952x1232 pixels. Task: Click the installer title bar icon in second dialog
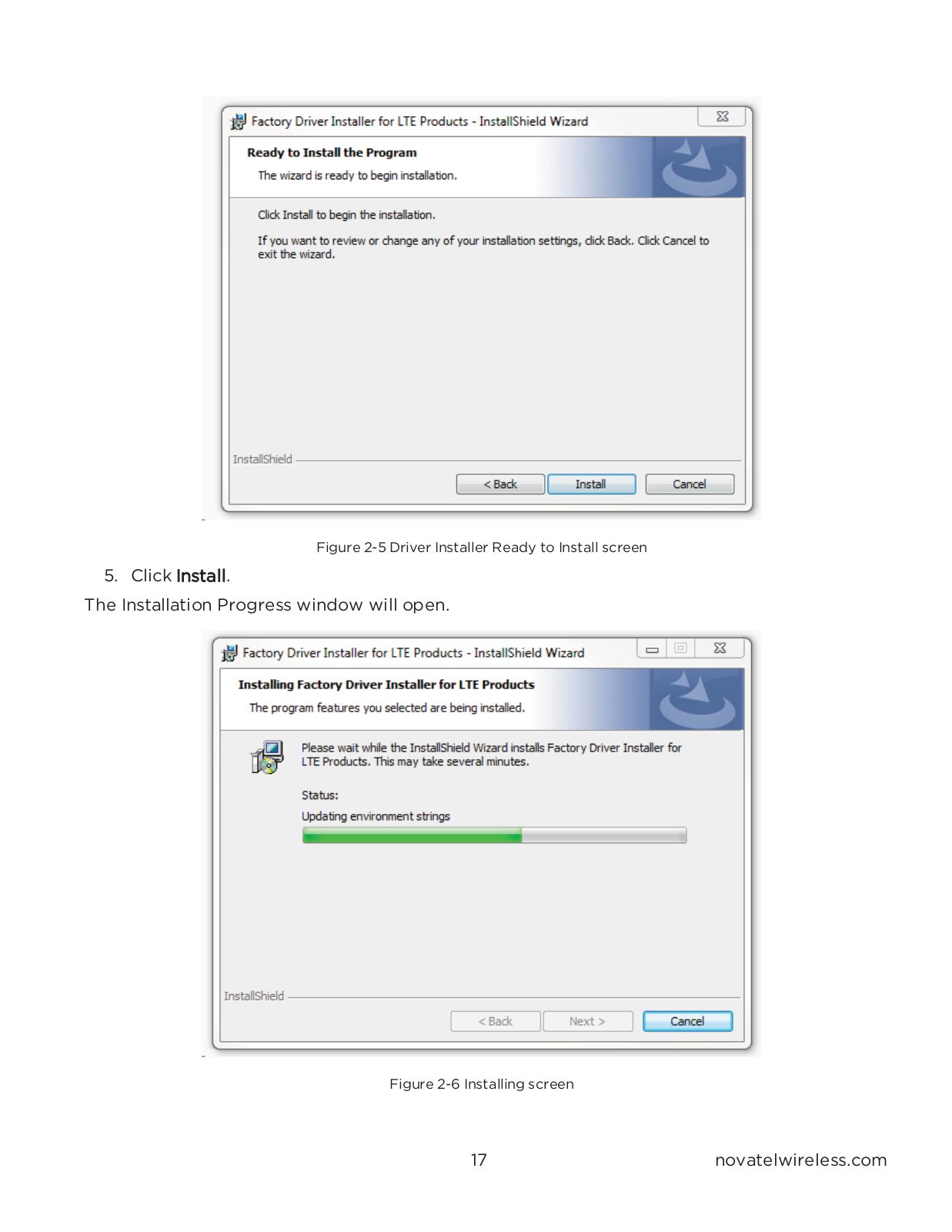229,653
